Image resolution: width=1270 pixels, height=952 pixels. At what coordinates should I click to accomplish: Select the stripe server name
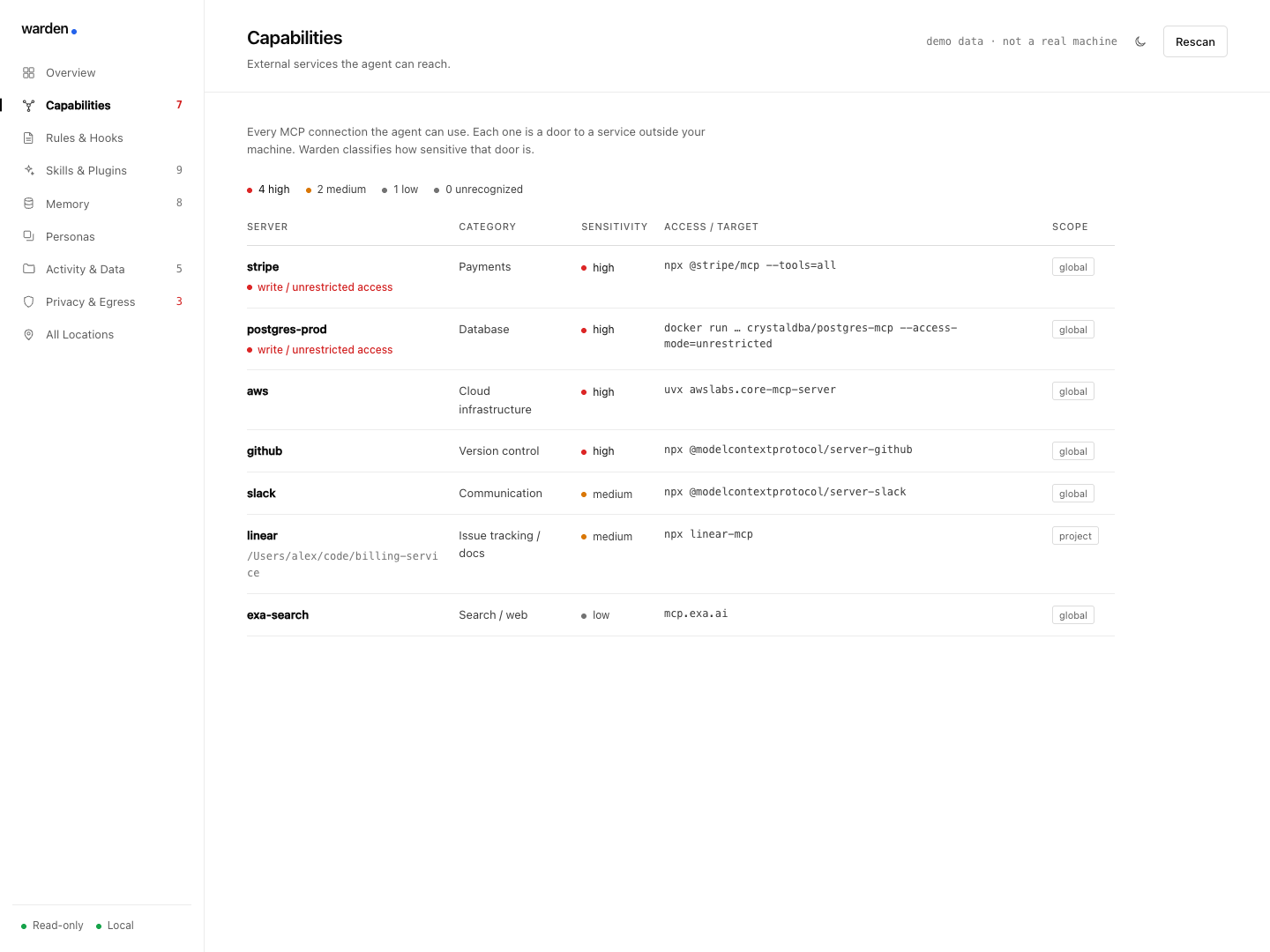pyautogui.click(x=263, y=267)
